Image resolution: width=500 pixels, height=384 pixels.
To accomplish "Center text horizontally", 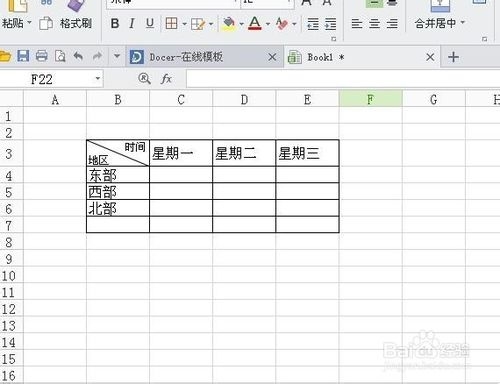I will click(374, 24).
